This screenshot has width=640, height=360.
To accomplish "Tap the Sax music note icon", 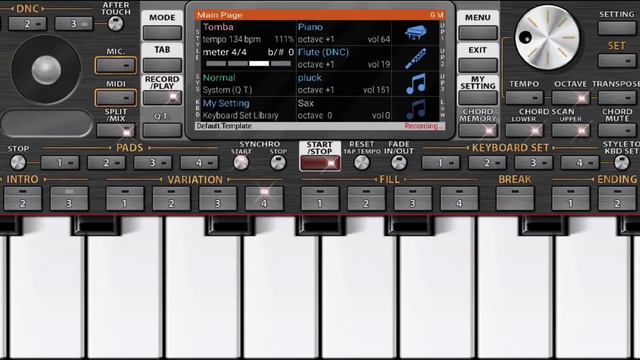I will tap(416, 109).
